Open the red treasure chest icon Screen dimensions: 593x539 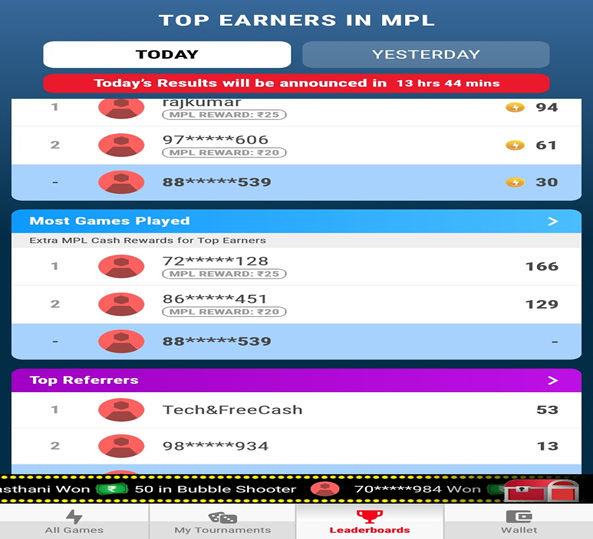542,490
